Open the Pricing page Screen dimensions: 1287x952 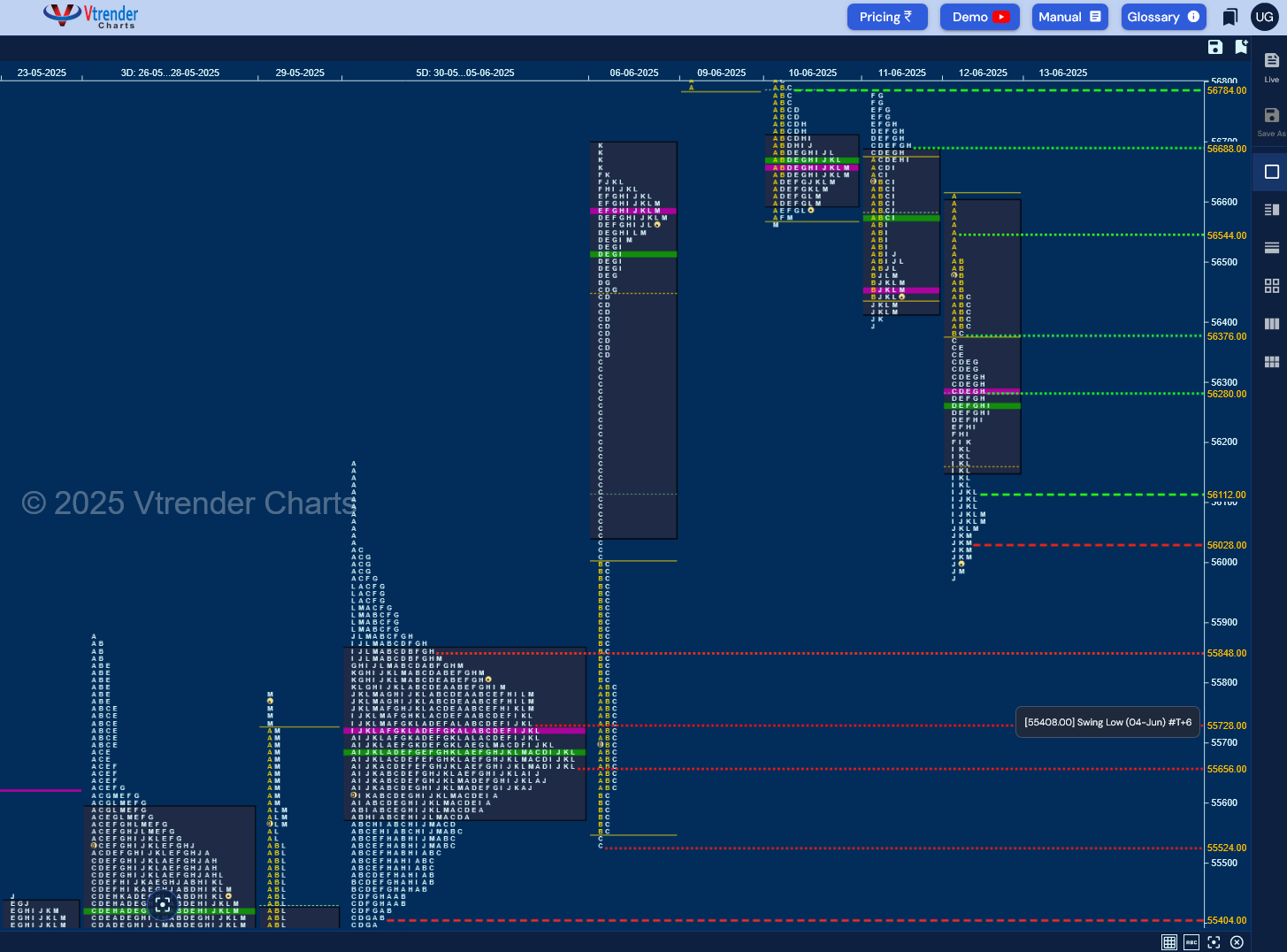tap(887, 17)
